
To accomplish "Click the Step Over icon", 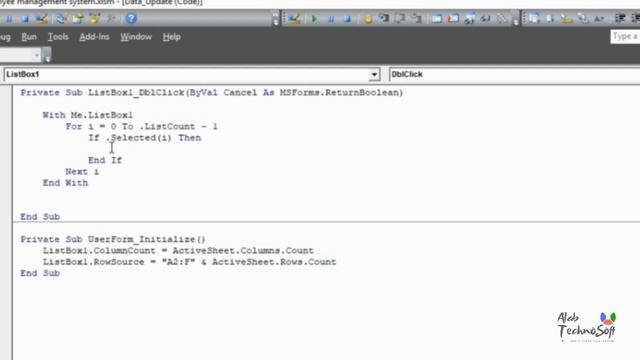I will click(x=400, y=18).
